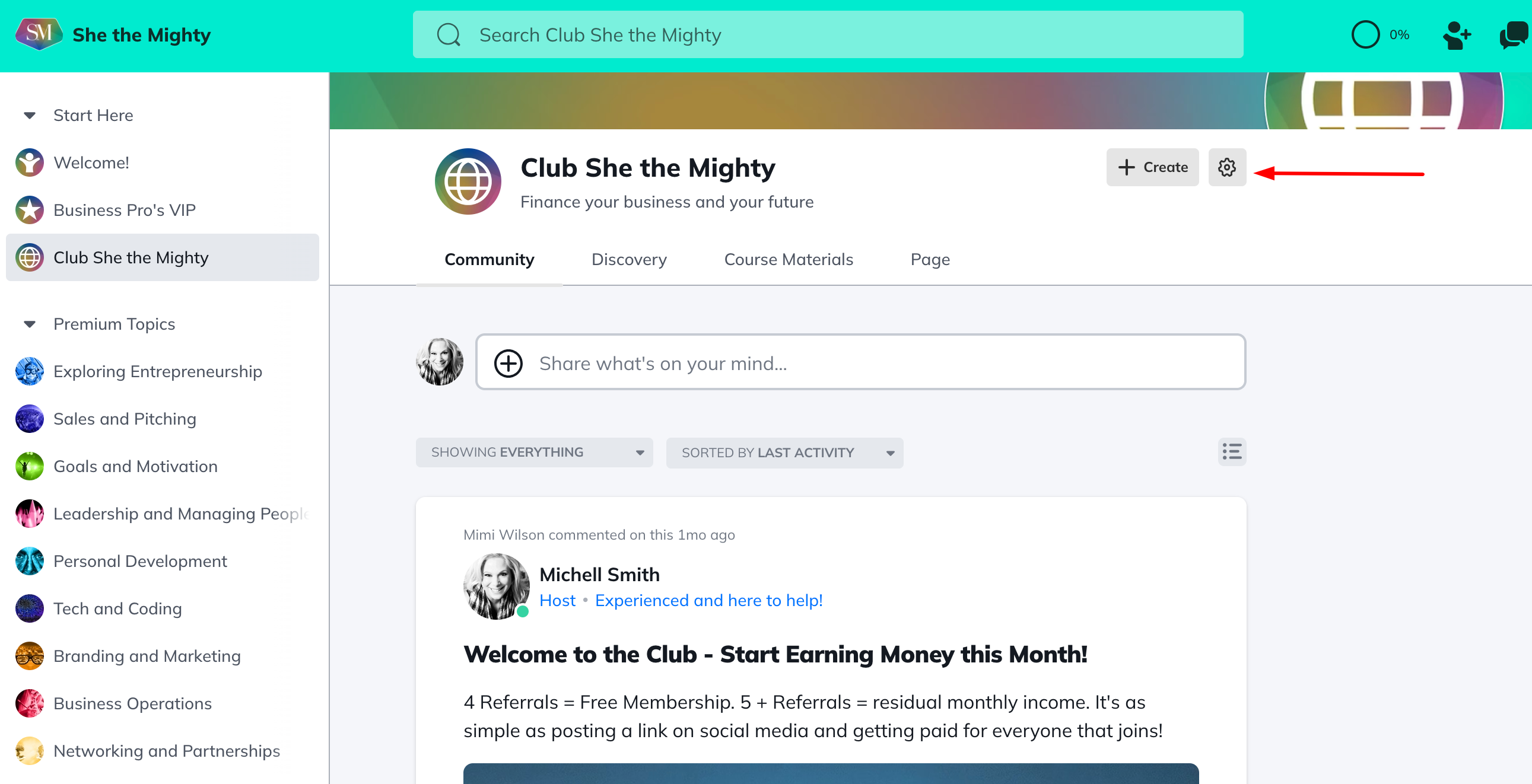Open the chat messages icon
The height and width of the screenshot is (784, 1532).
tap(1513, 36)
